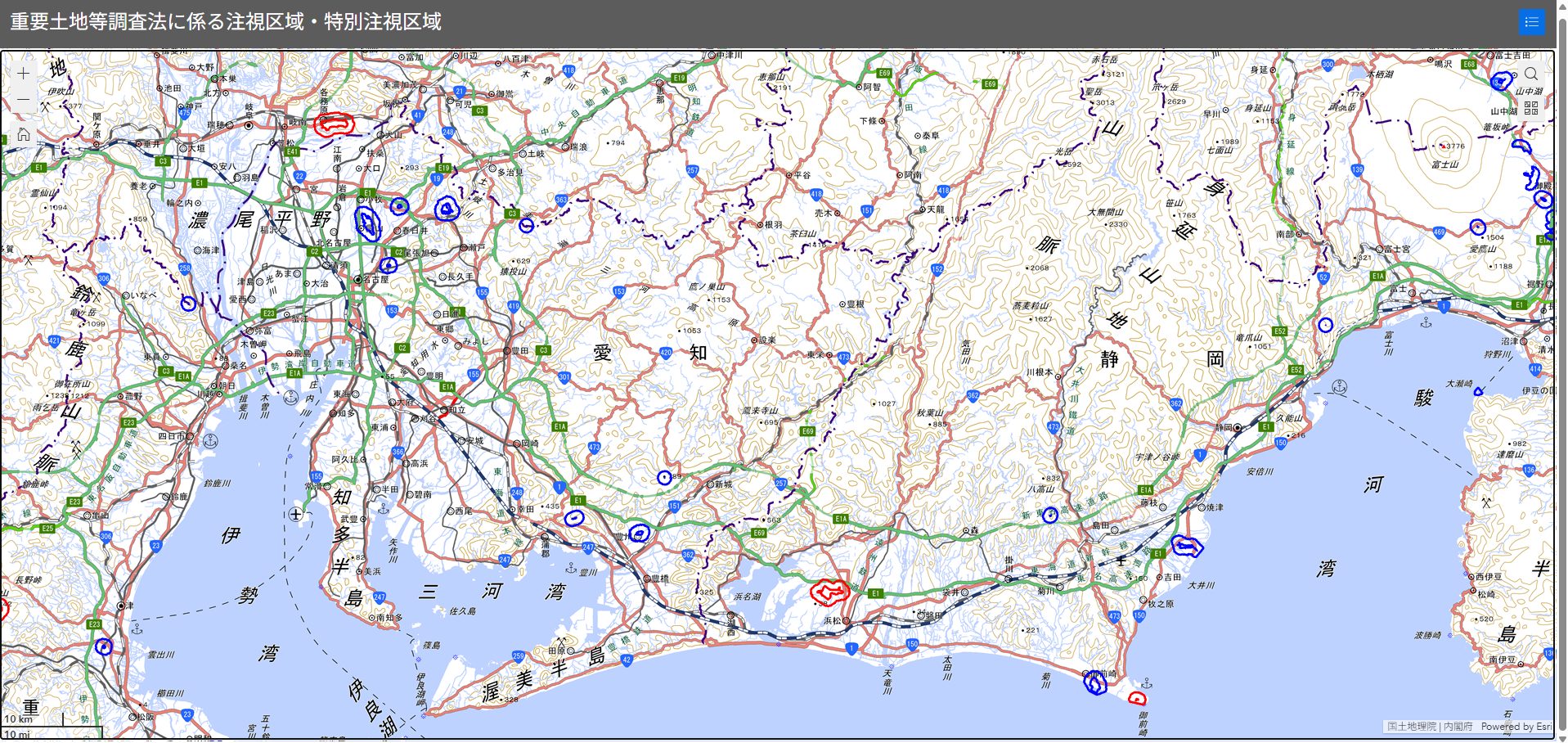1568x743 pixels.
Task: Click blue circle zone near いなべ
Action: 188,304
